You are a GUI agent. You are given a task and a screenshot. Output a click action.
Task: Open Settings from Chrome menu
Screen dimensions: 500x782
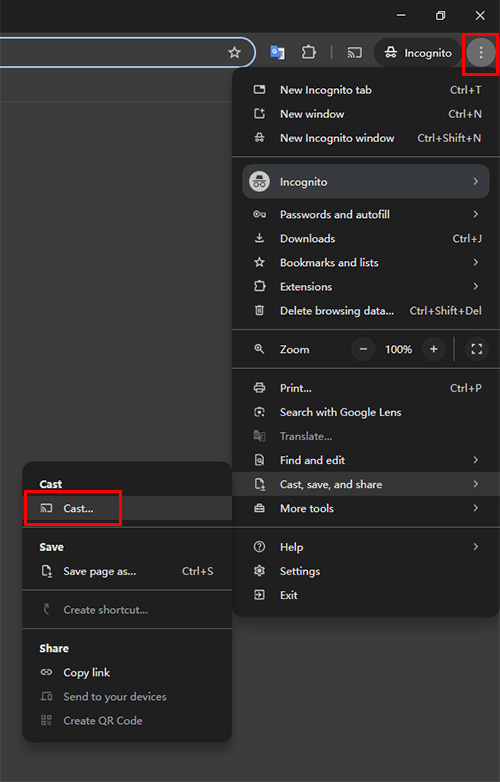pyautogui.click(x=366, y=571)
